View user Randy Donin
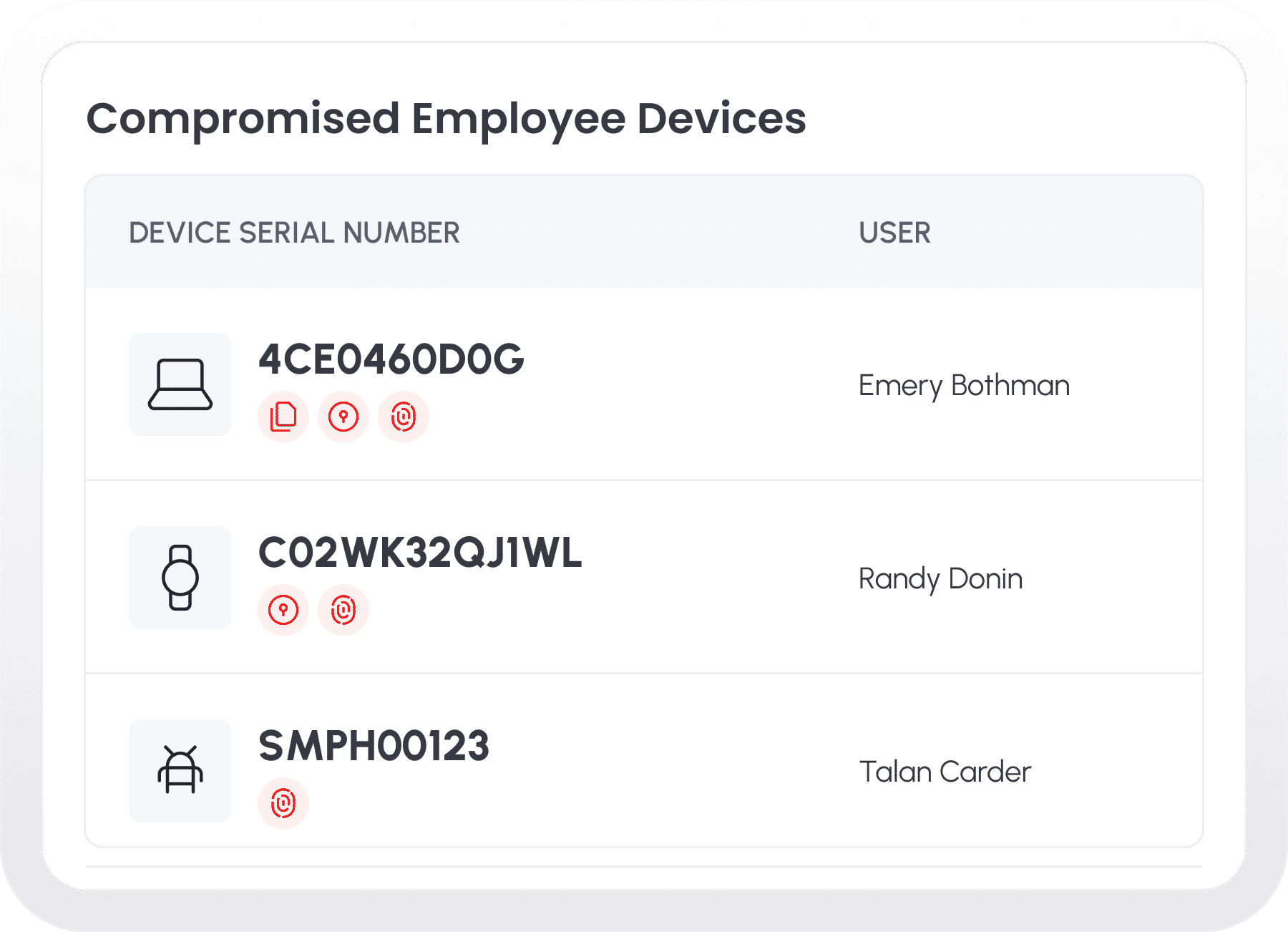Screen dimensions: 1288x932 (940, 579)
